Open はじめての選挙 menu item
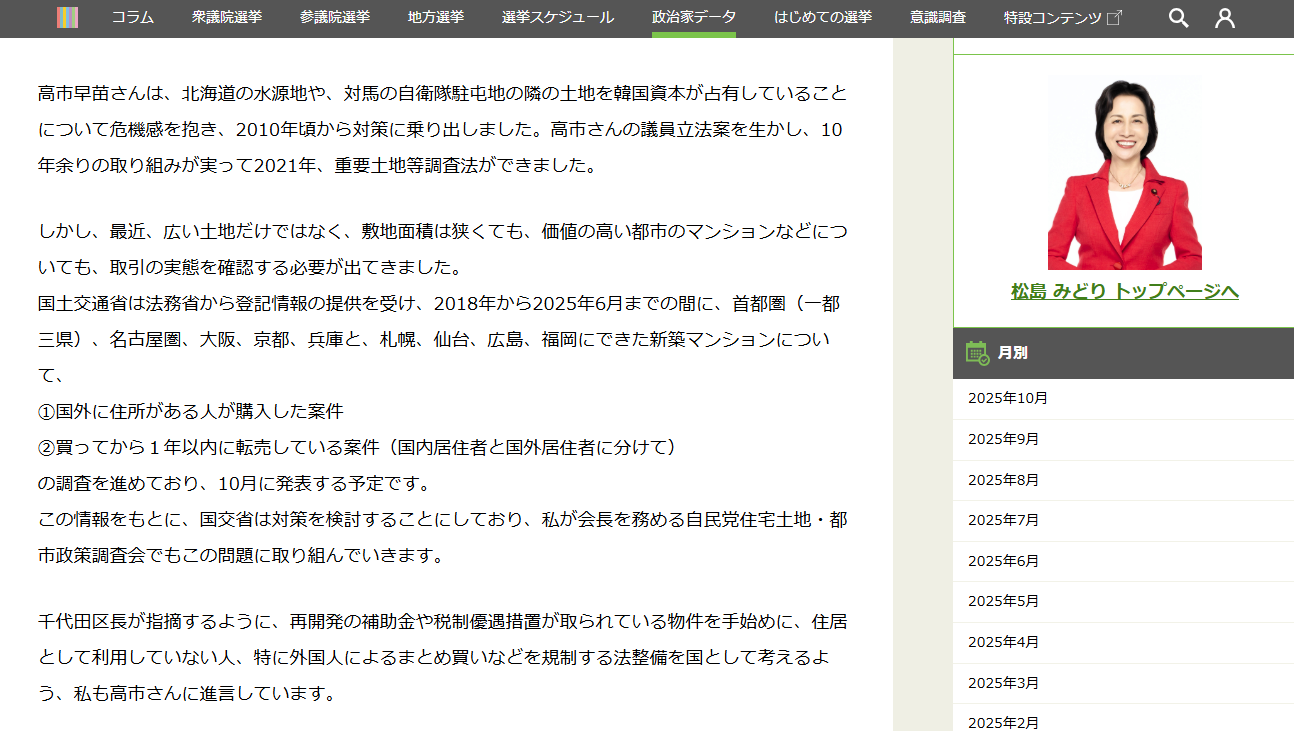The height and width of the screenshot is (731, 1294). tap(823, 17)
